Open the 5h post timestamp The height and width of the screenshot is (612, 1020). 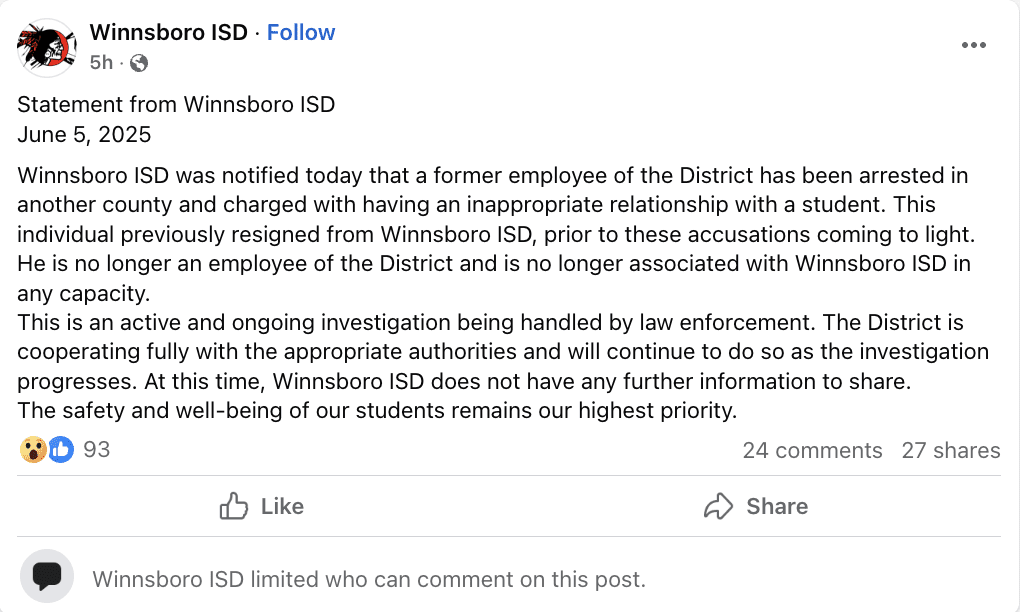pos(101,62)
